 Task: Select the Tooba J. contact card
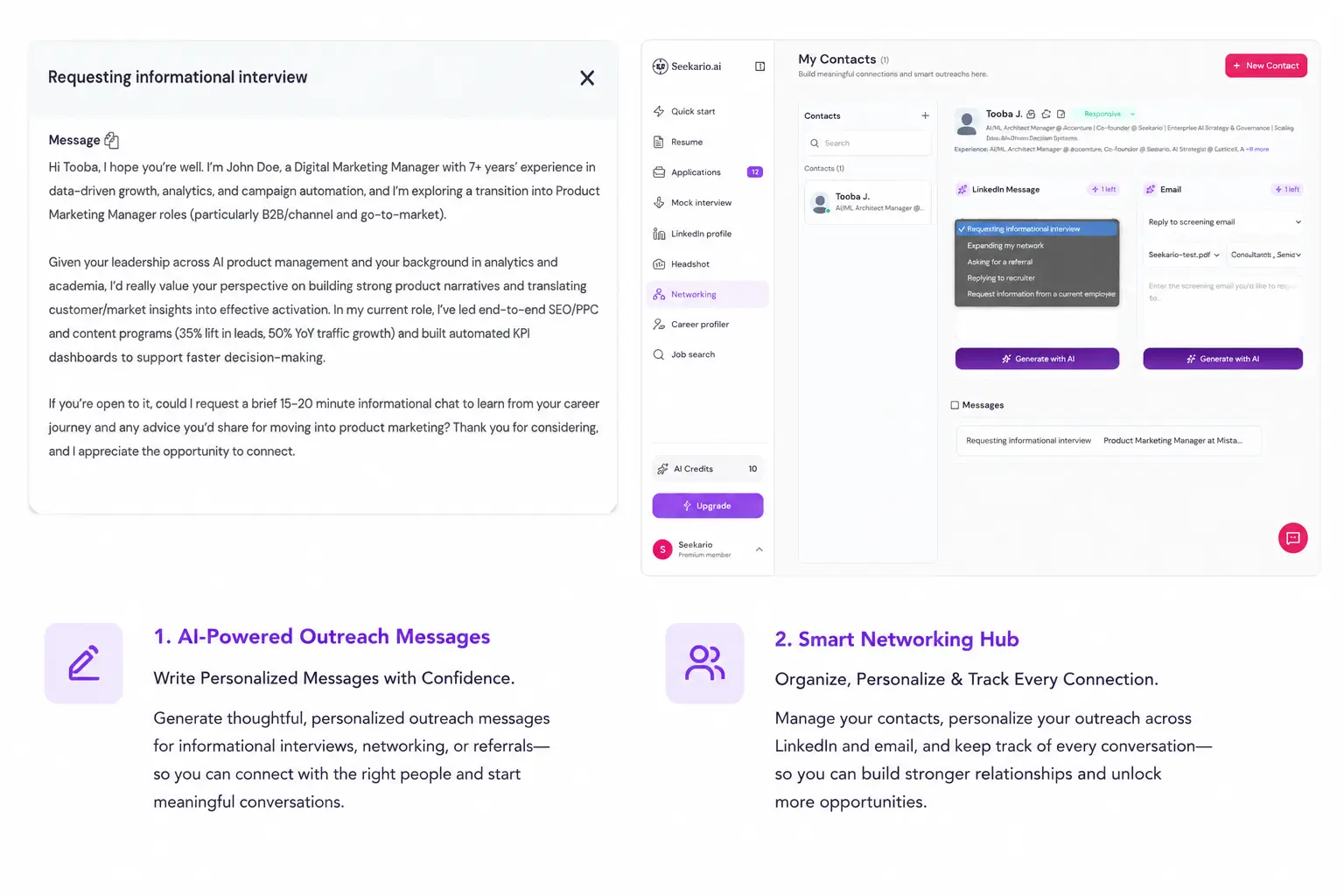pyautogui.click(x=867, y=202)
